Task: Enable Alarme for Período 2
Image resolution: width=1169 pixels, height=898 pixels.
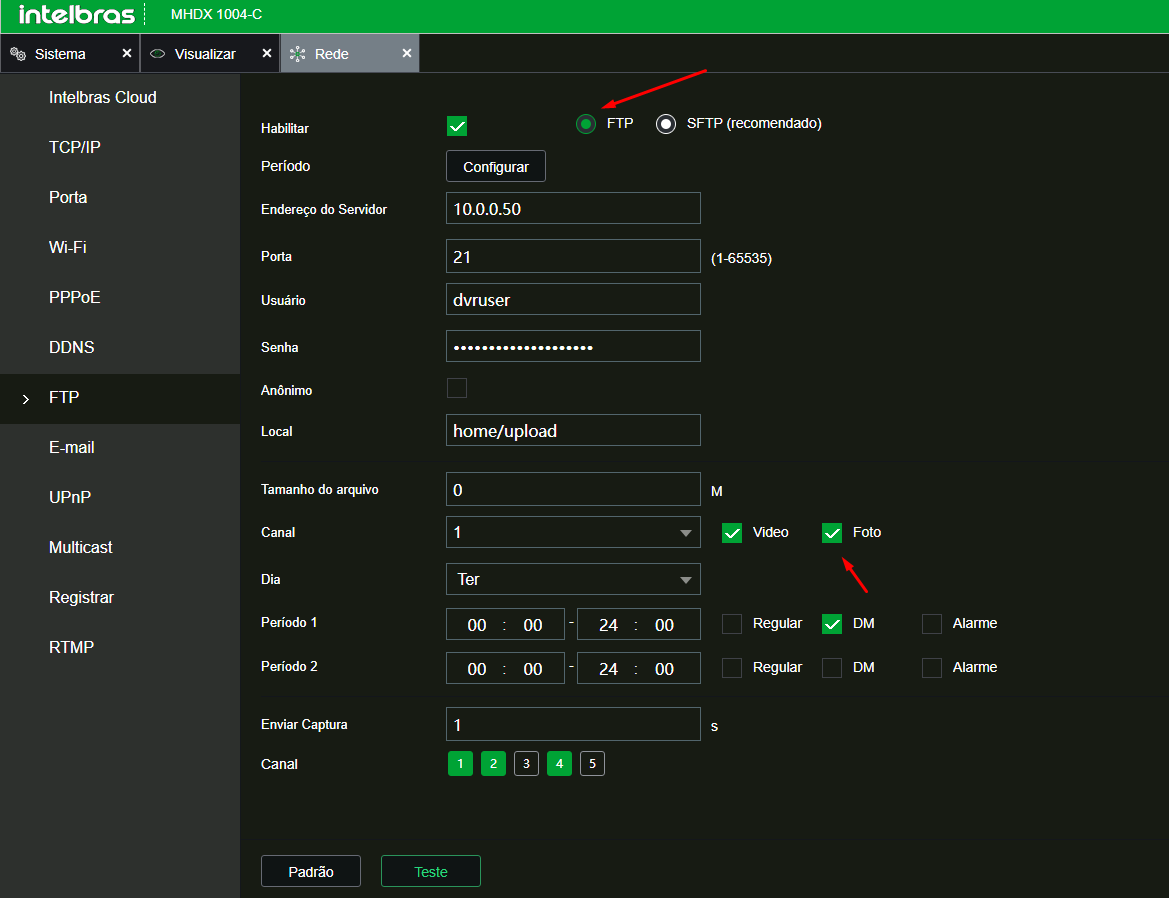Action: point(932,668)
